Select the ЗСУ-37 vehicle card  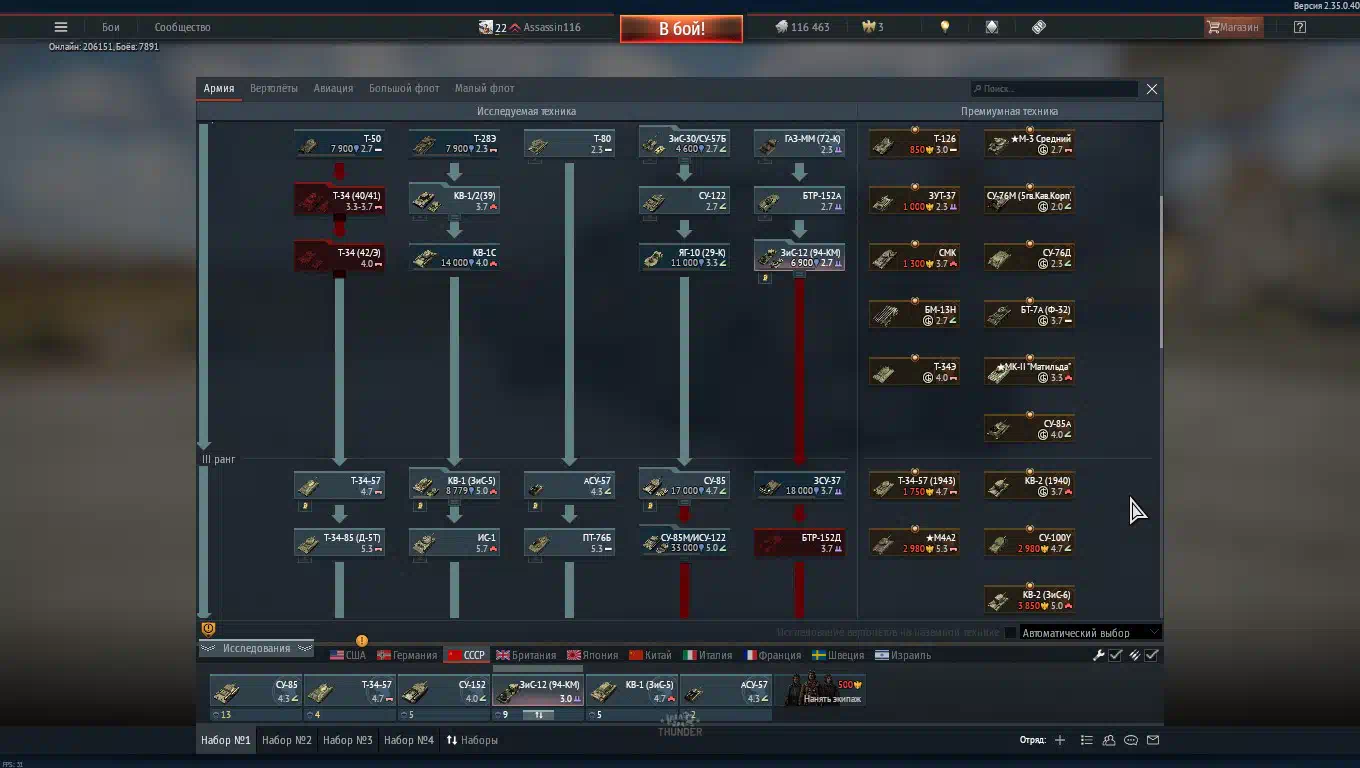tap(799, 485)
